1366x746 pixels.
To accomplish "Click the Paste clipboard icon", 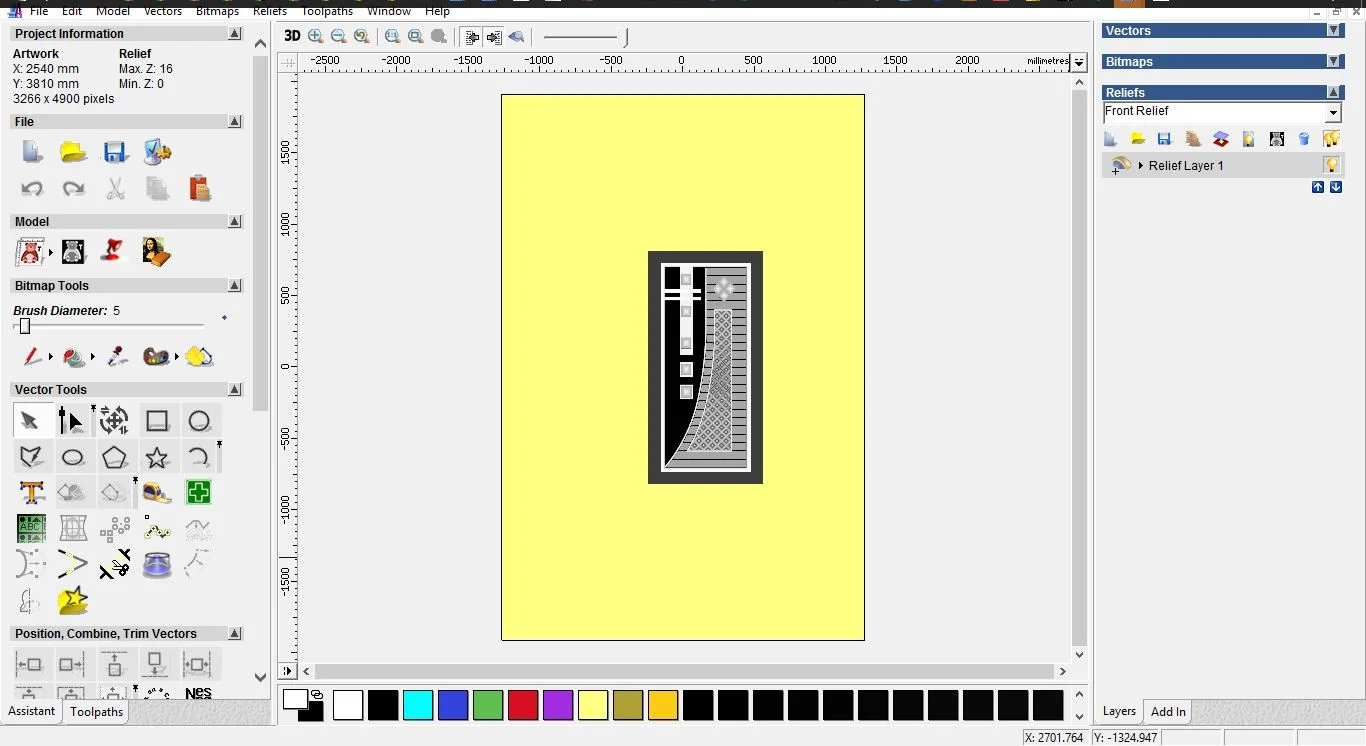I will coord(199,188).
